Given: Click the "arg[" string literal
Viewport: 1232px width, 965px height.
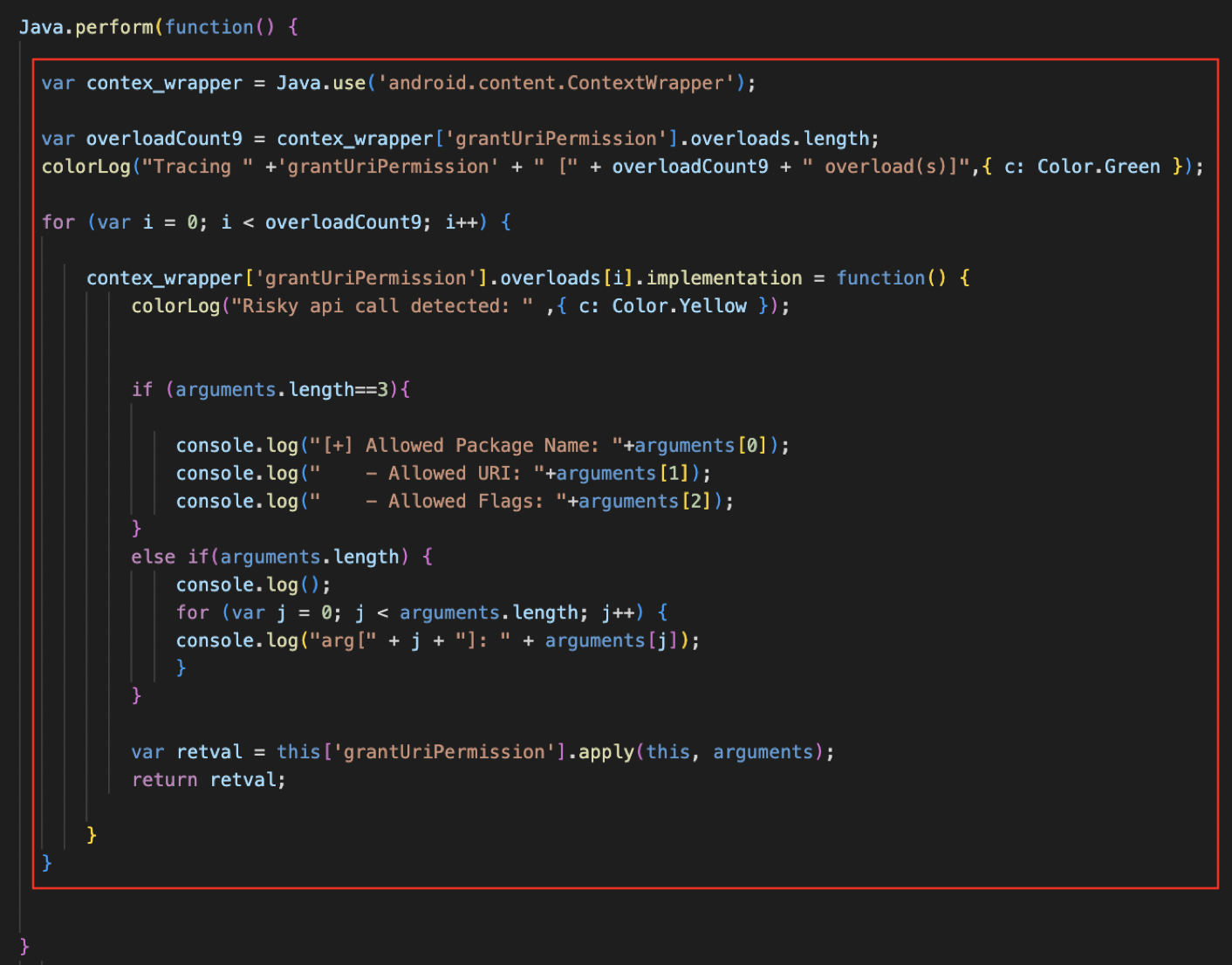Looking at the screenshot, I should click(x=343, y=641).
